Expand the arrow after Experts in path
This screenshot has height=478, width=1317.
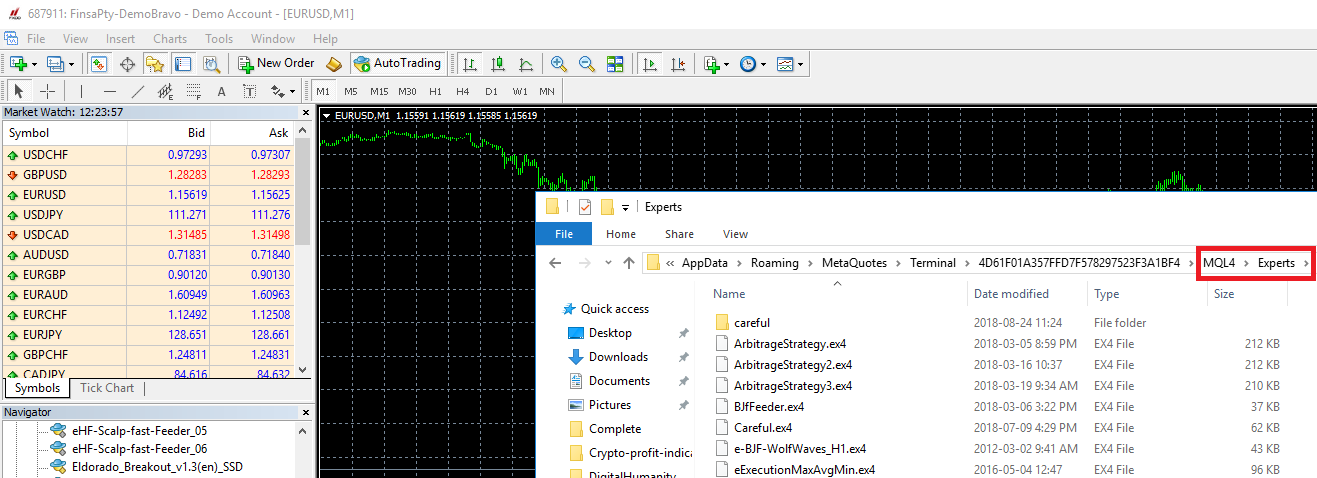point(1306,263)
